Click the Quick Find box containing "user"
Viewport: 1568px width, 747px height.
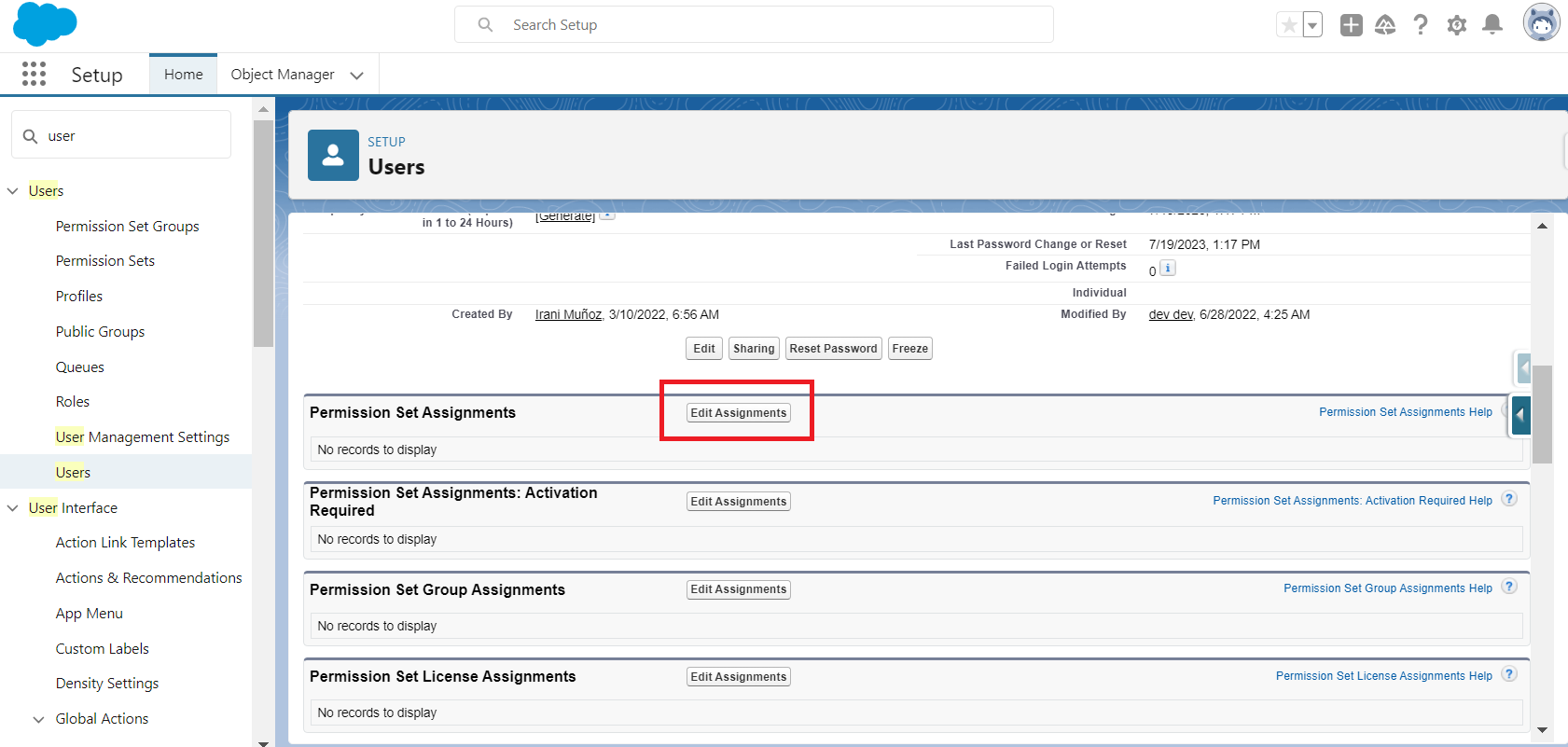tap(121, 135)
